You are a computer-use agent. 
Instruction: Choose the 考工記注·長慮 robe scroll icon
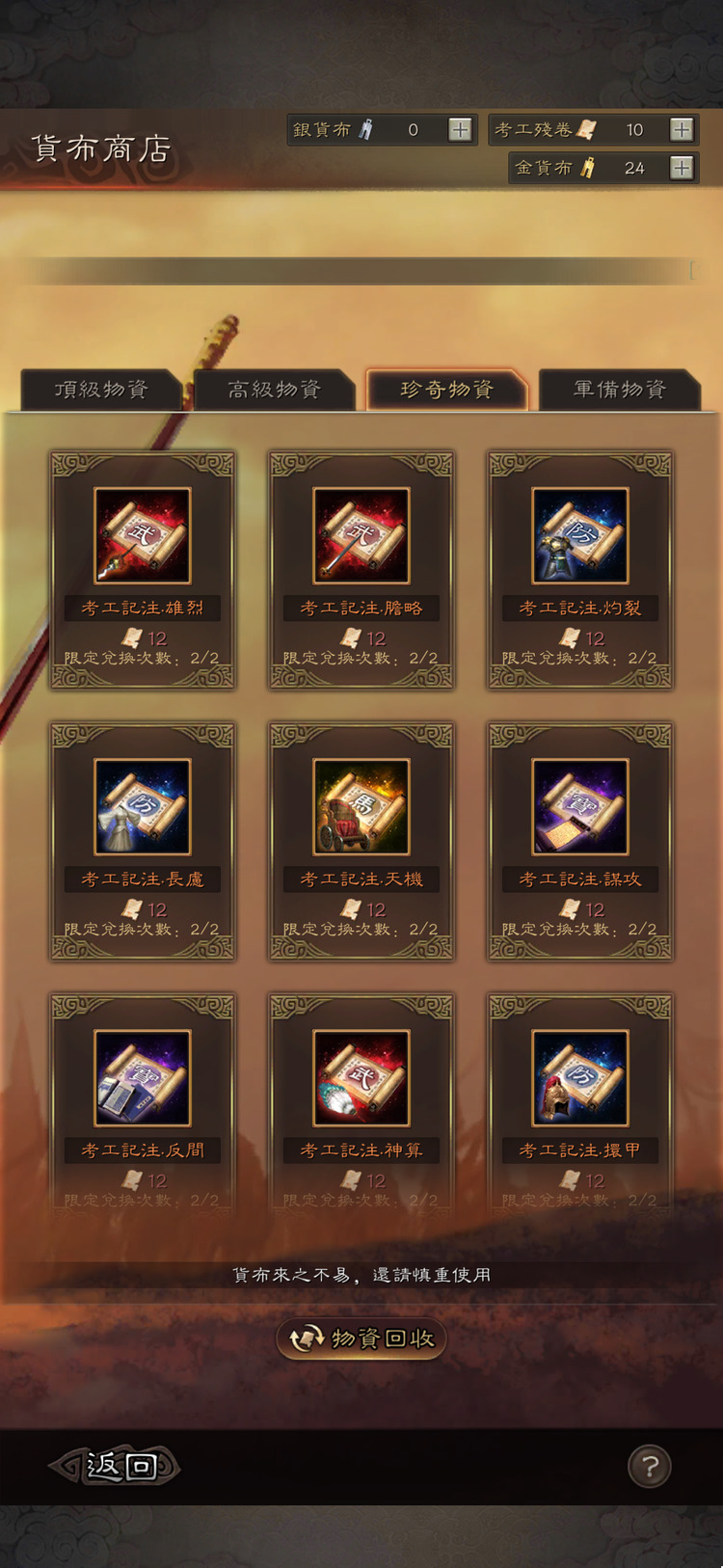pos(142,806)
